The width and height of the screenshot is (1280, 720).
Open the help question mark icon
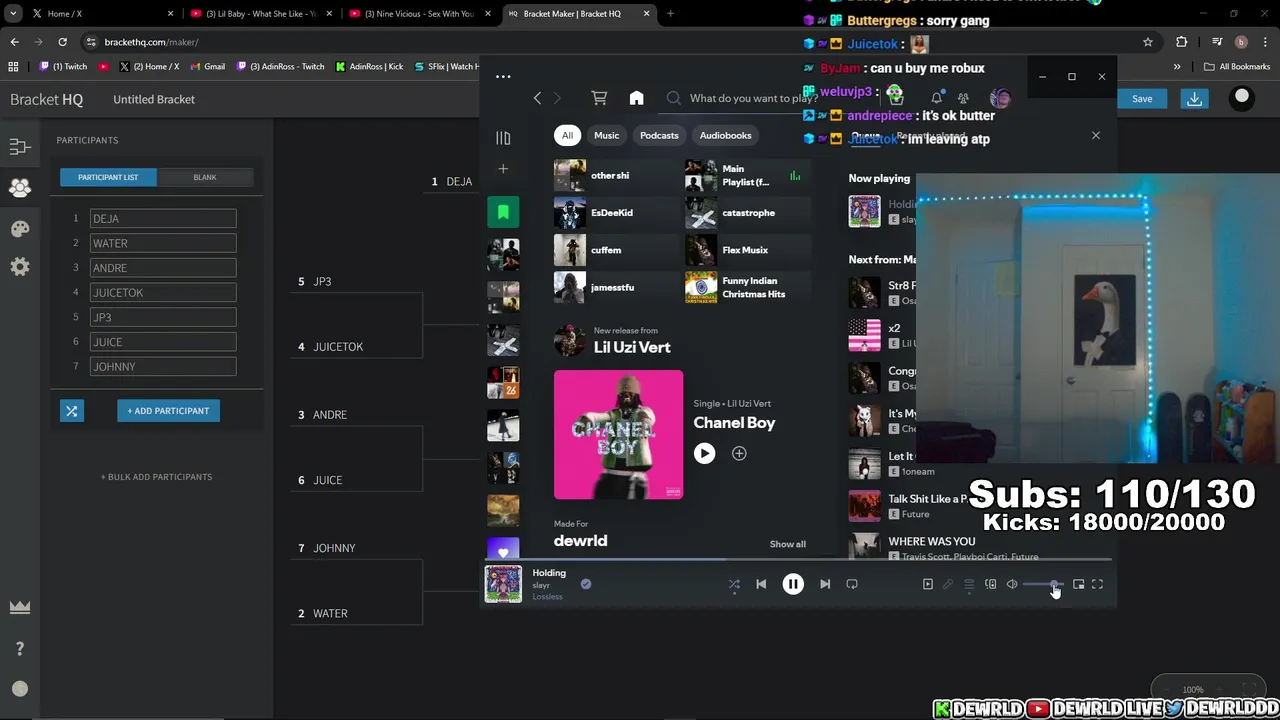[20, 649]
